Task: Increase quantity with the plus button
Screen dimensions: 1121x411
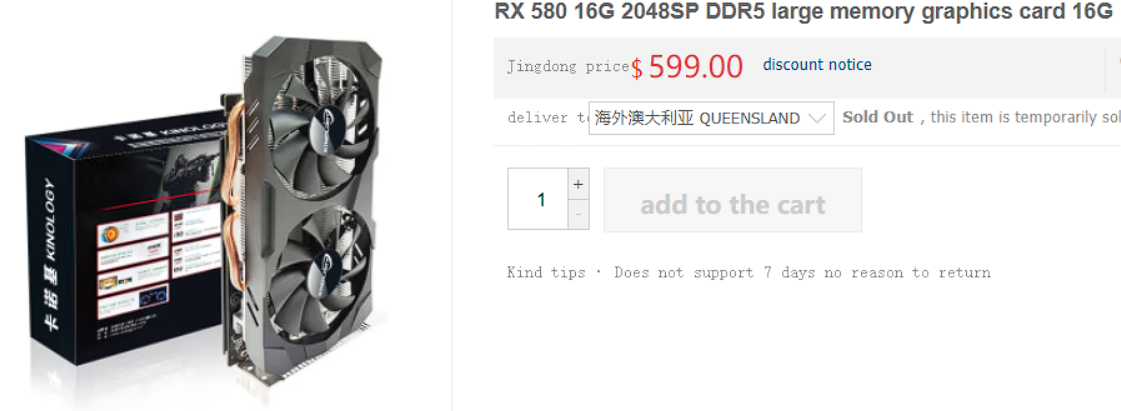Action: [578, 184]
